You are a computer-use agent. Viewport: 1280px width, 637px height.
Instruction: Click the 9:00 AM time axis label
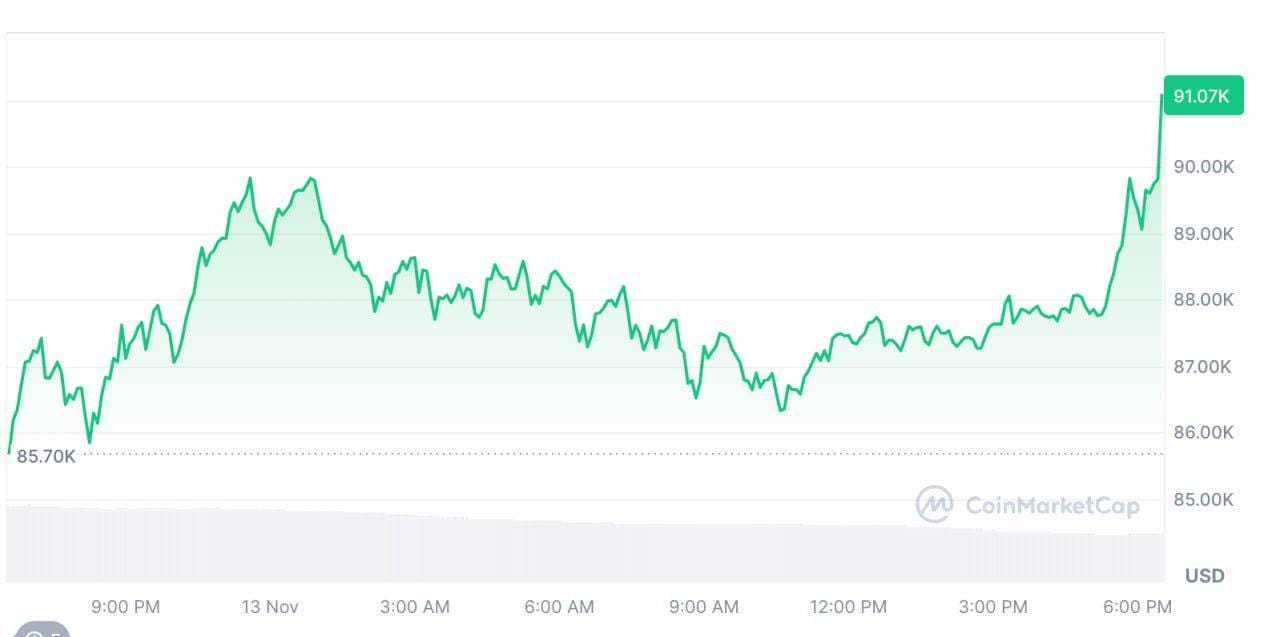703,607
